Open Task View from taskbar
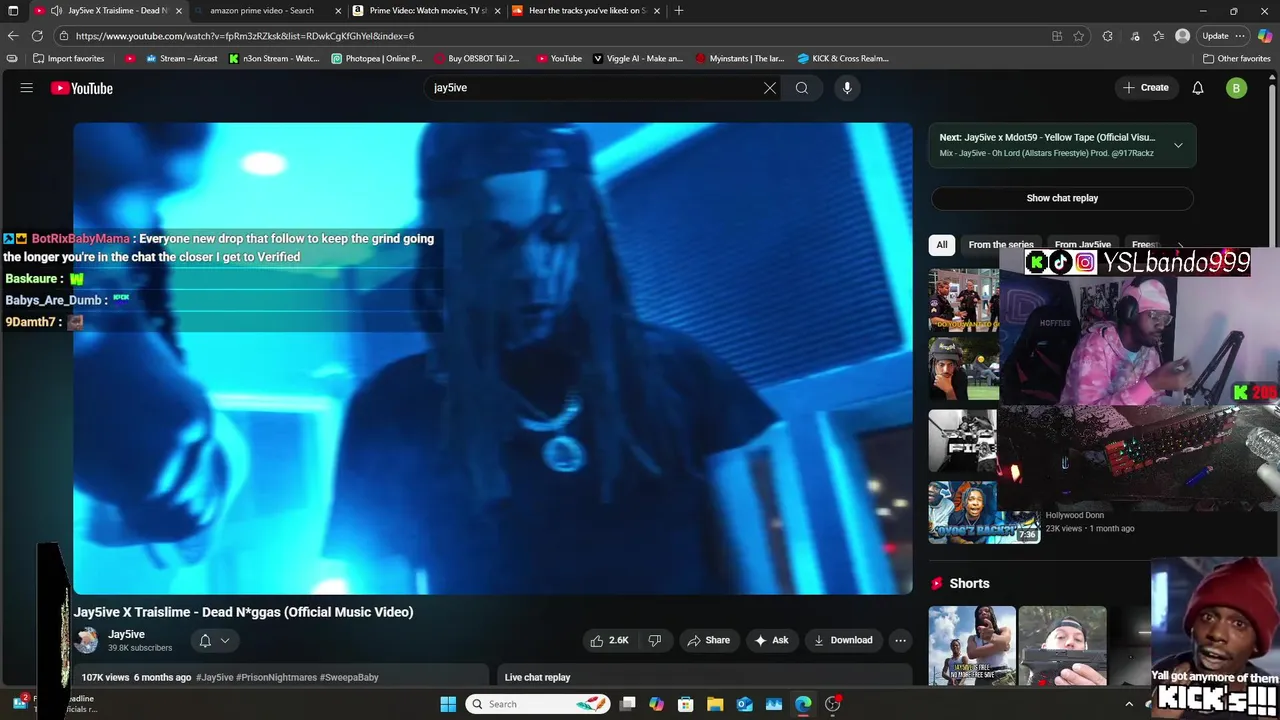The width and height of the screenshot is (1280, 720). pos(627,704)
